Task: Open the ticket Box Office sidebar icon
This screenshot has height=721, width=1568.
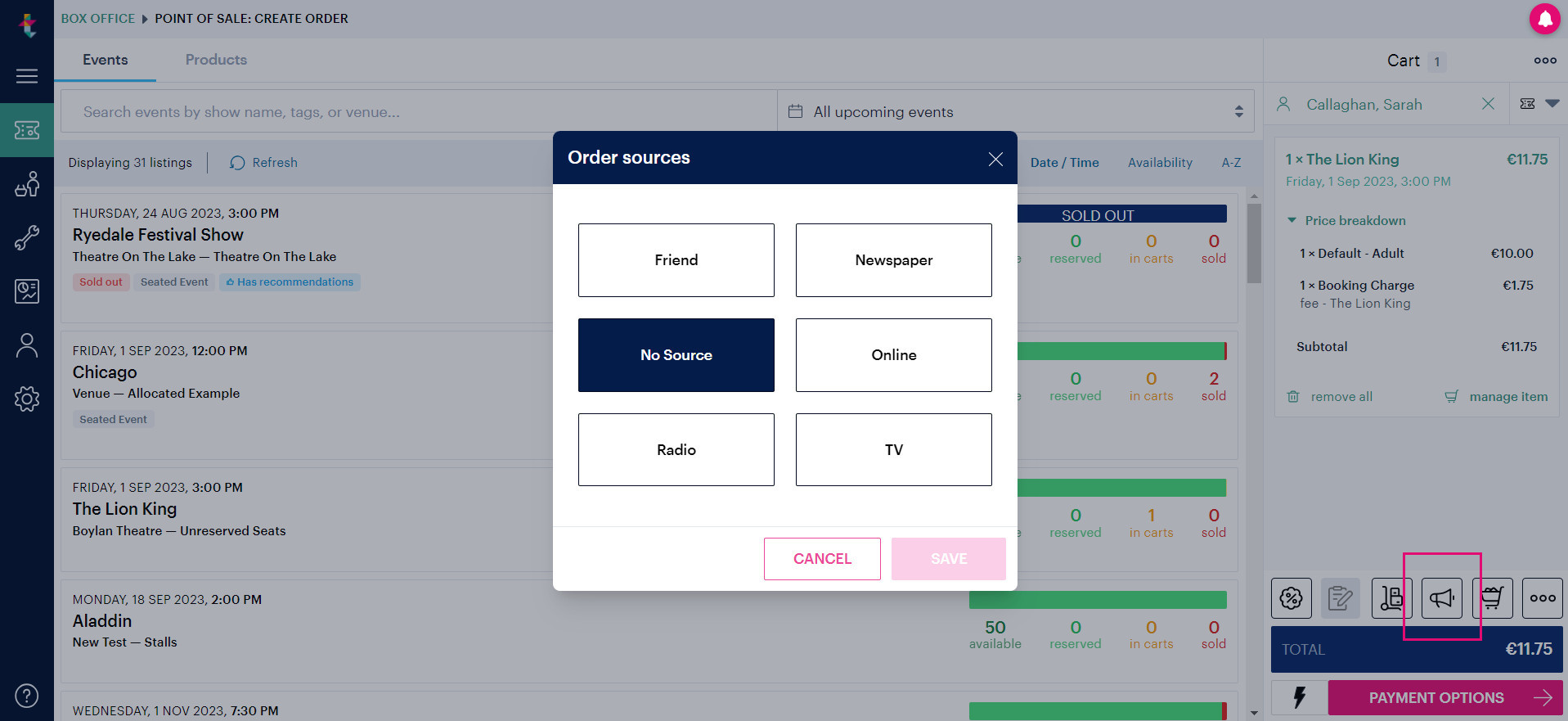Action: 27,130
